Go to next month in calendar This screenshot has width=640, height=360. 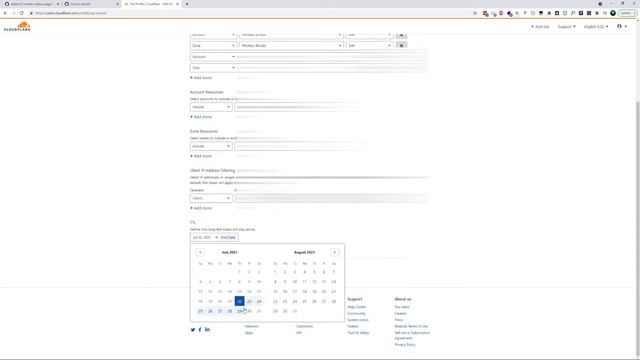334,252
